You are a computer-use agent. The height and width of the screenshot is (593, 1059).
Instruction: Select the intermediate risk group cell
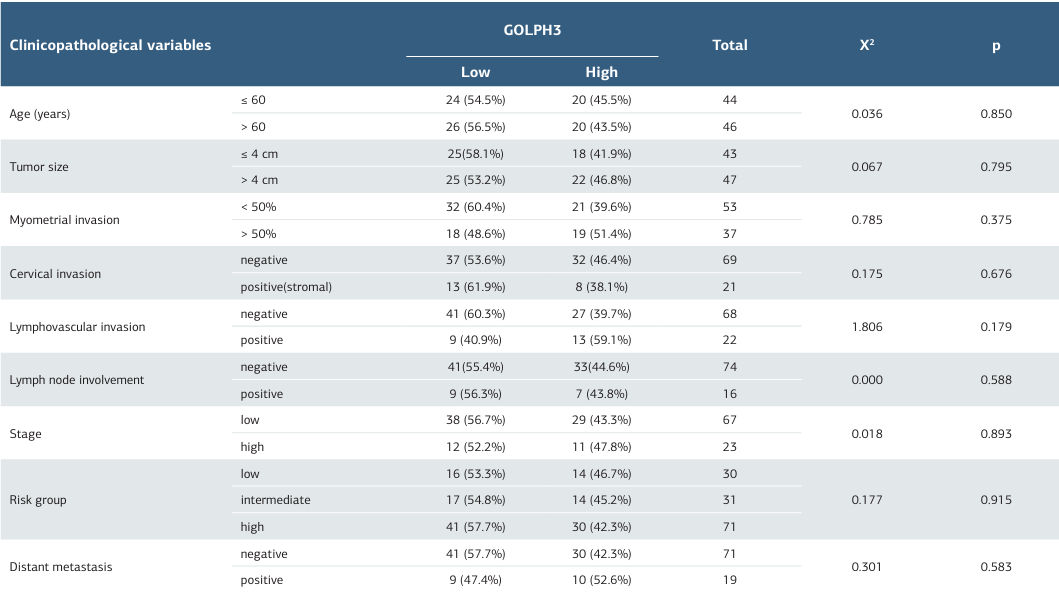coord(275,500)
